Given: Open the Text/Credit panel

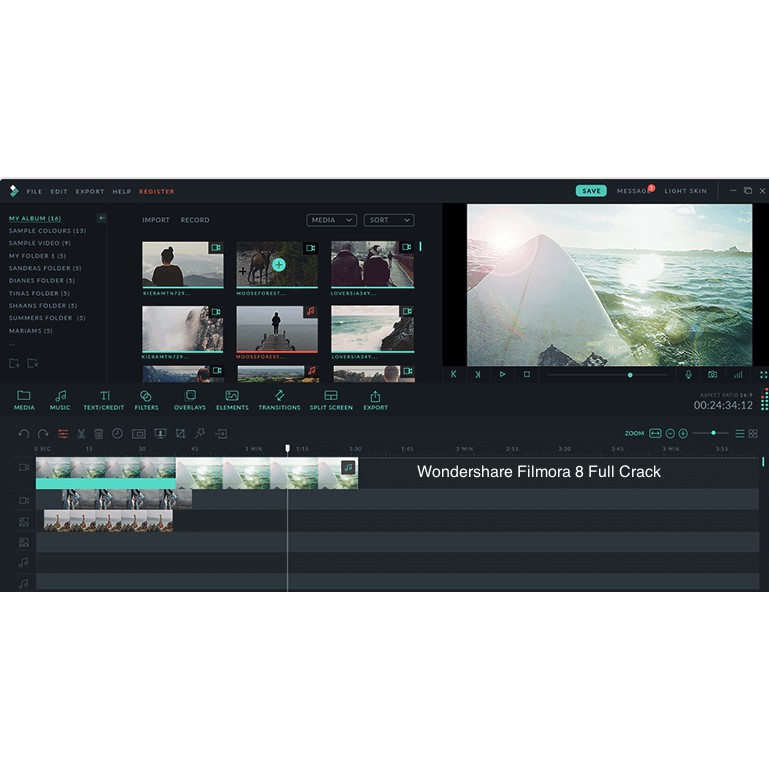Looking at the screenshot, I should click(104, 400).
